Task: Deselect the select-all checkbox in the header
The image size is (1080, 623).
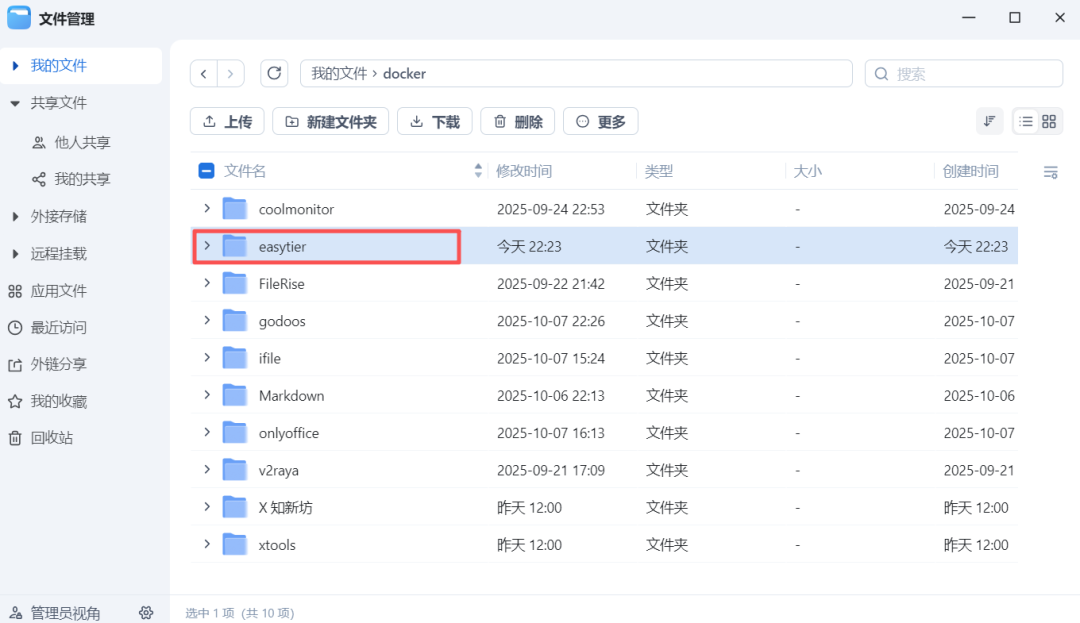Action: [205, 170]
